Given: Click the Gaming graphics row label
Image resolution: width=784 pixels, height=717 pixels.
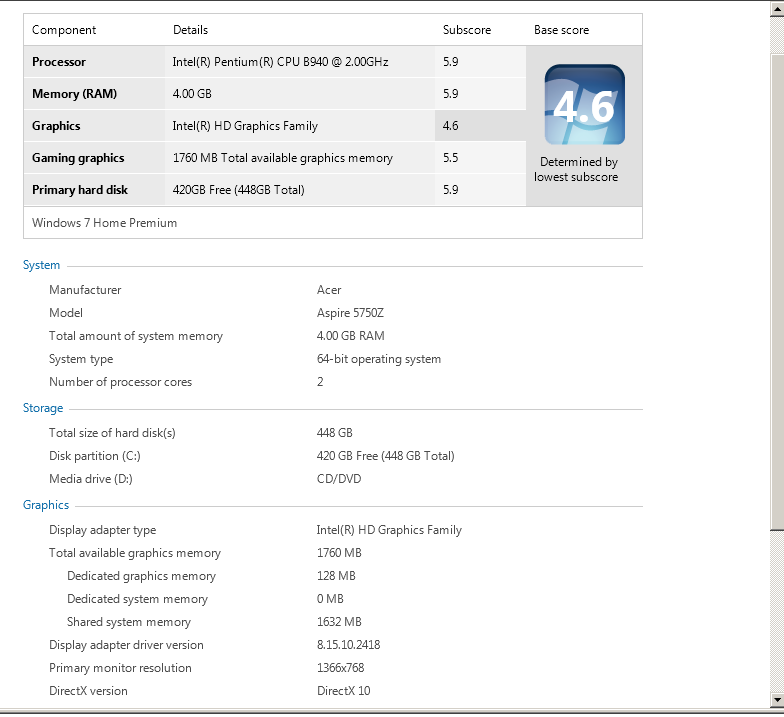Looking at the screenshot, I should click(x=78, y=158).
